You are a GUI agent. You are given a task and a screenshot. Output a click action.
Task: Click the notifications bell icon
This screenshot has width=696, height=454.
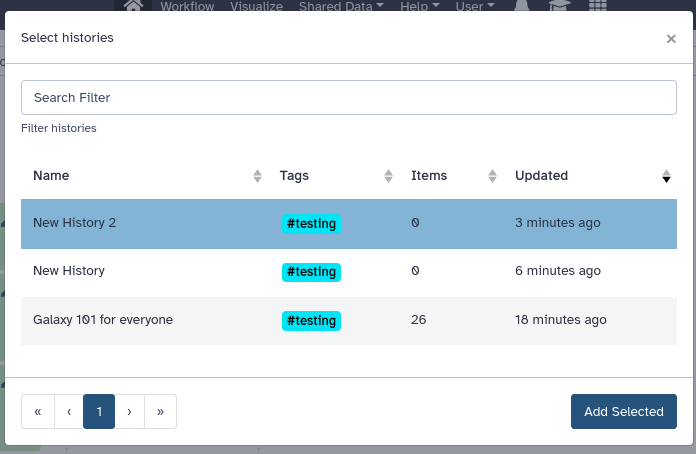(522, 5)
